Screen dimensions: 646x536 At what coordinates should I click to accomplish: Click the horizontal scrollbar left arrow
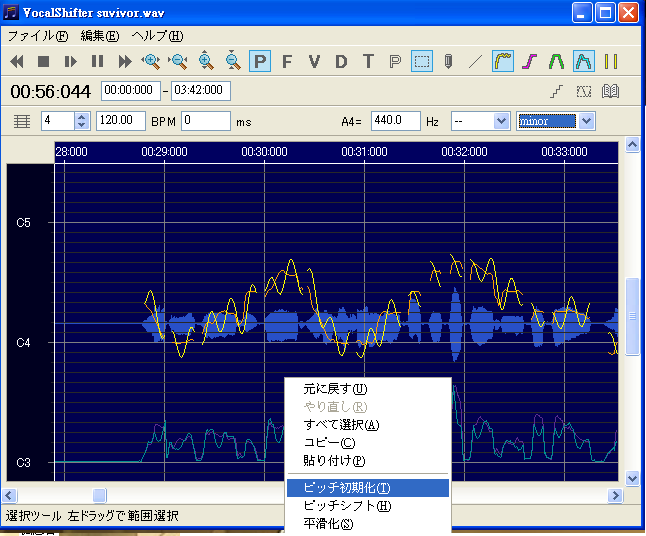click(9, 495)
